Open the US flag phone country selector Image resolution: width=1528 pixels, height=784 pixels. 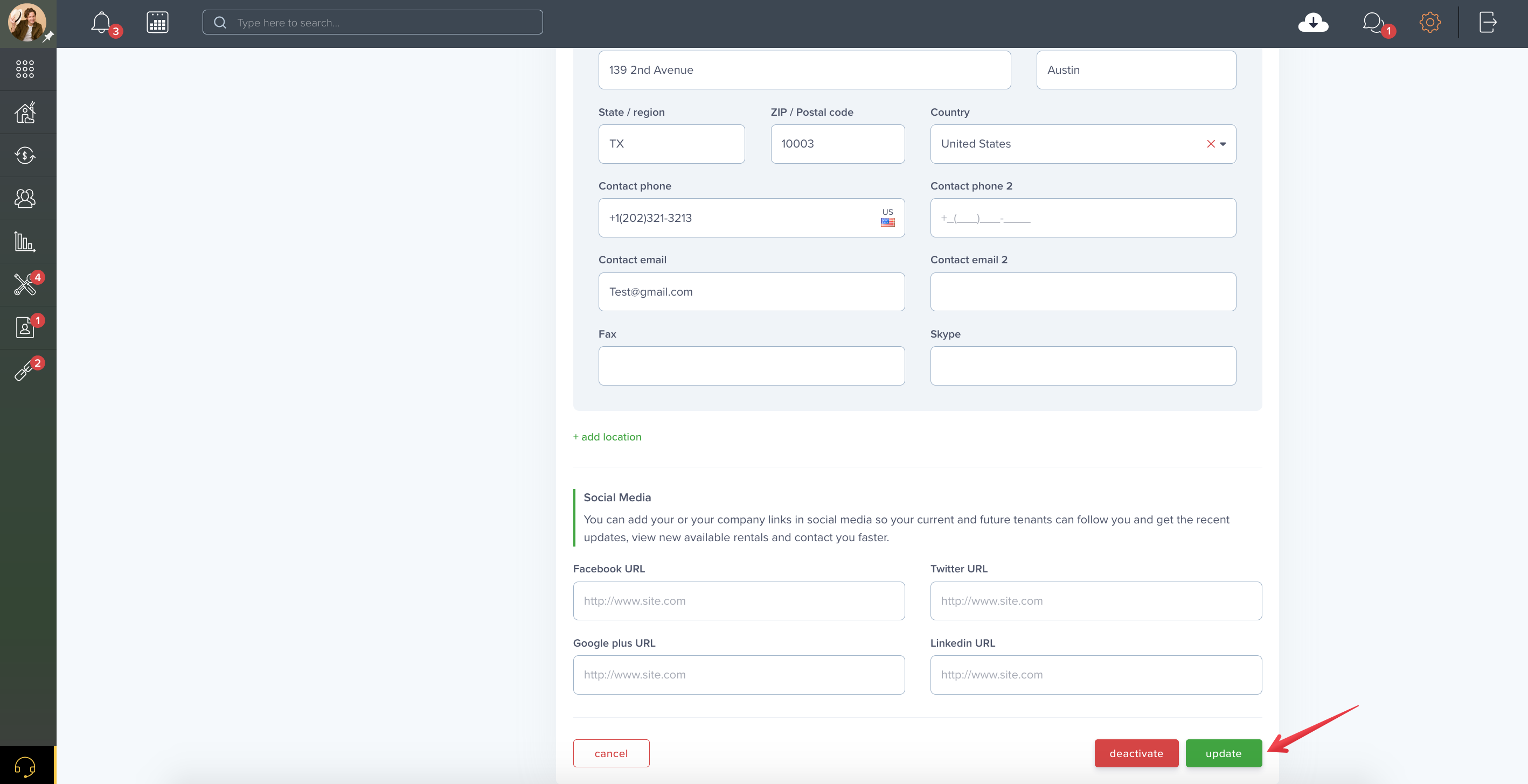tap(887, 218)
